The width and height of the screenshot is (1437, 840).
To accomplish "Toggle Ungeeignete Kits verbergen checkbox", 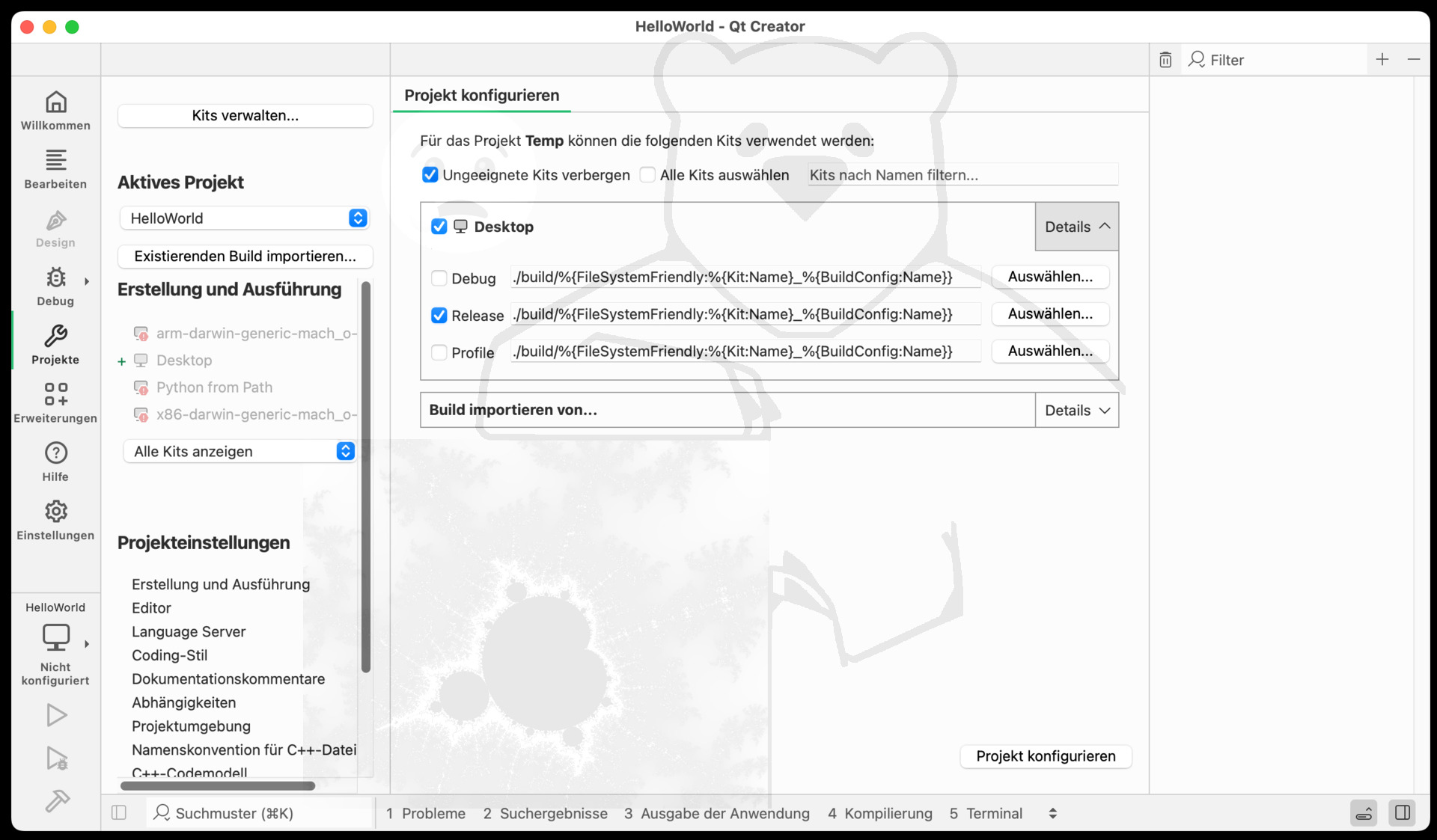I will coord(430,175).
